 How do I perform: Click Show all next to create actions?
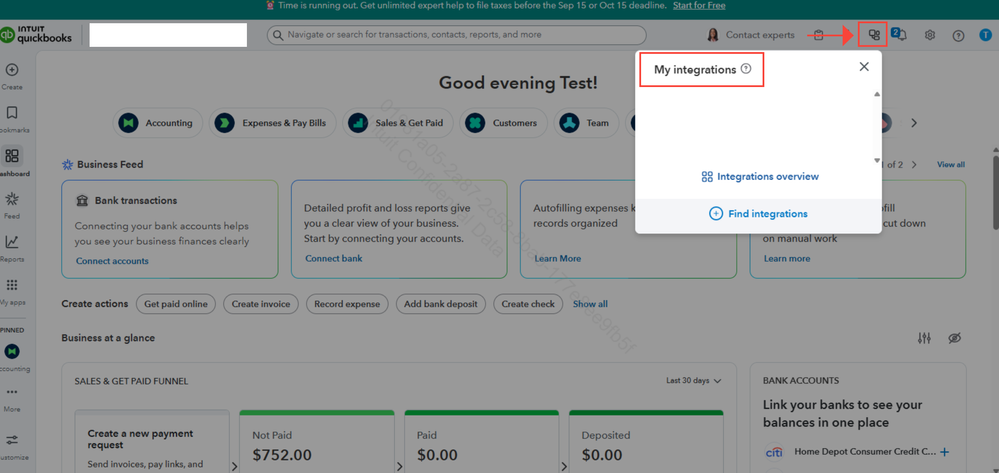point(590,304)
